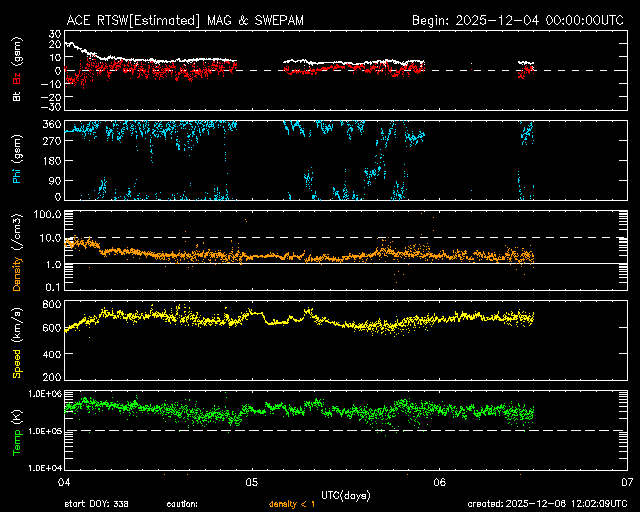Click the Phi (gsm) axis label
The width and height of the screenshot is (640, 512).
coord(17,161)
